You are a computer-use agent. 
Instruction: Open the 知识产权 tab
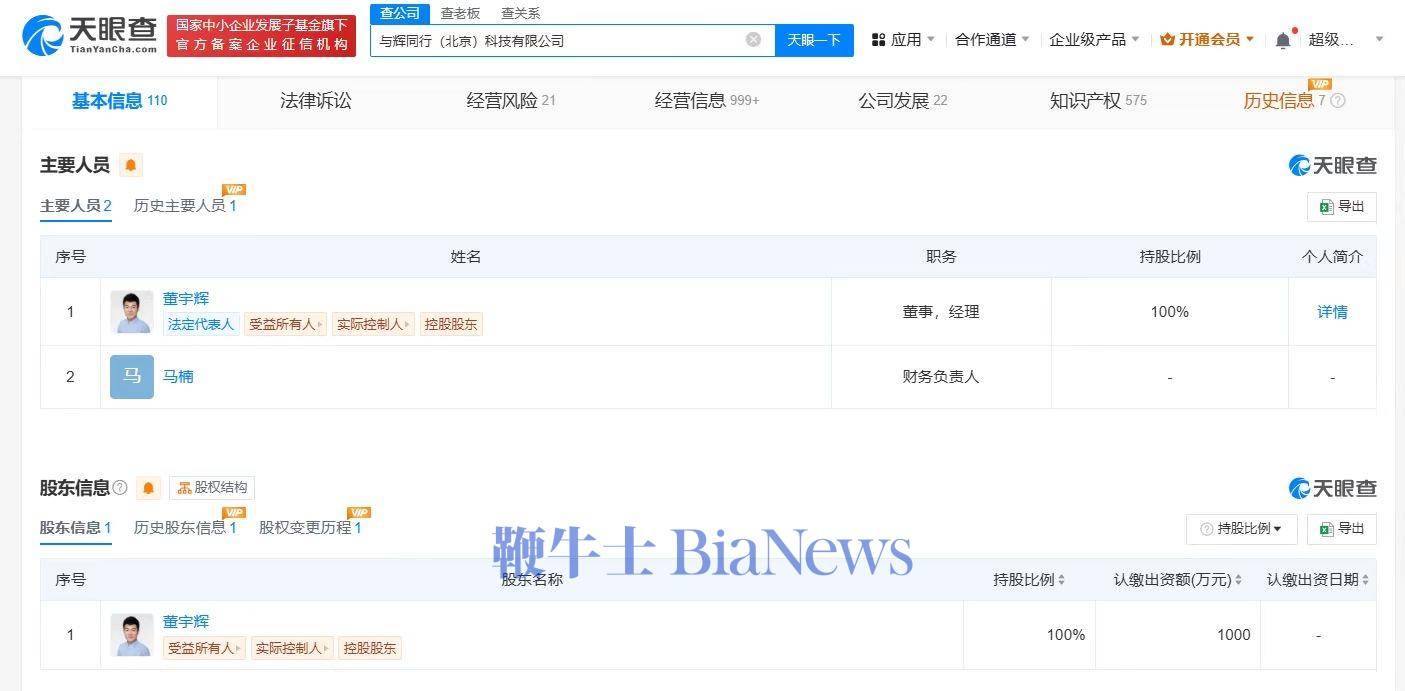[1098, 101]
